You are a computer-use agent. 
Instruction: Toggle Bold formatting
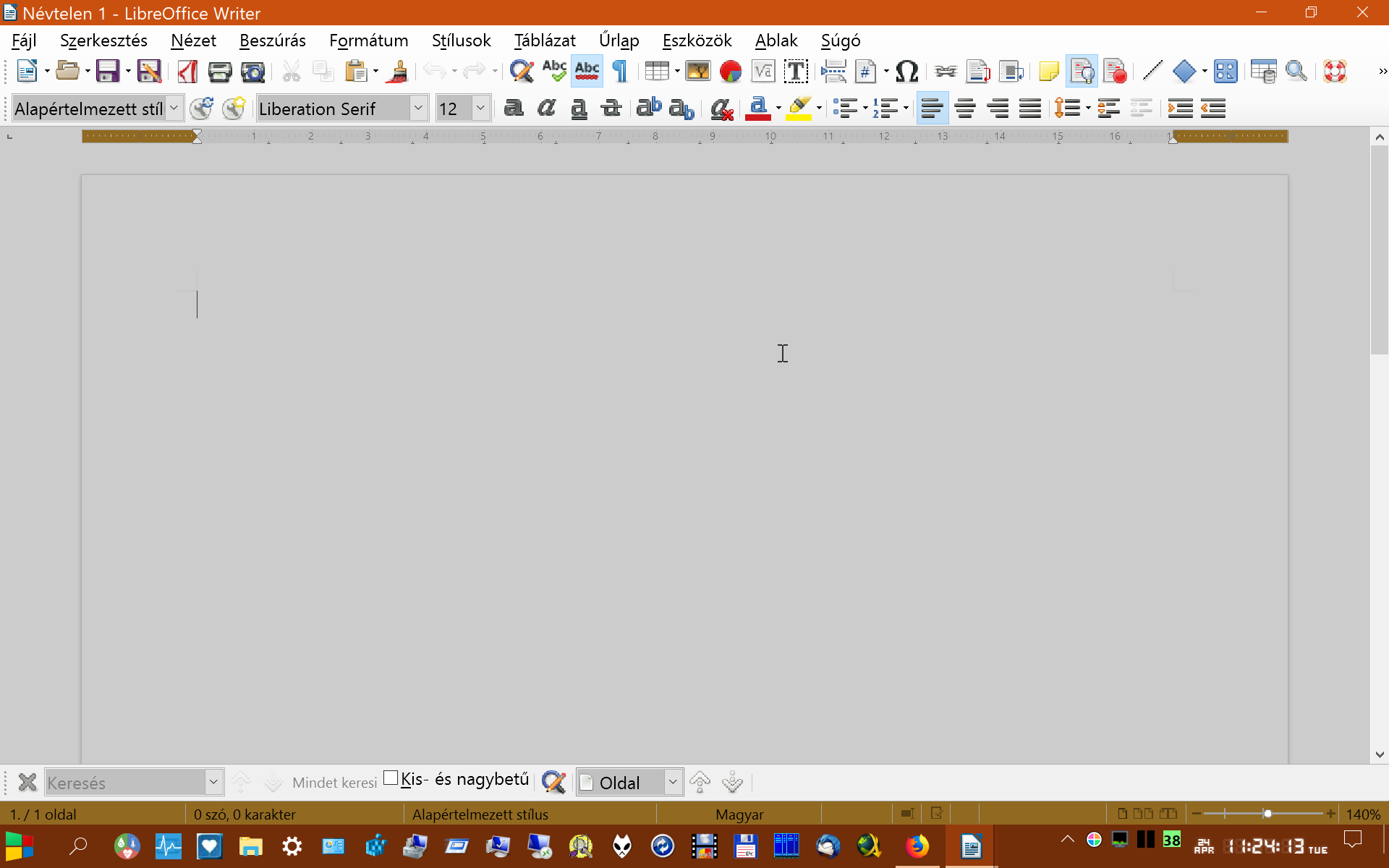point(514,109)
